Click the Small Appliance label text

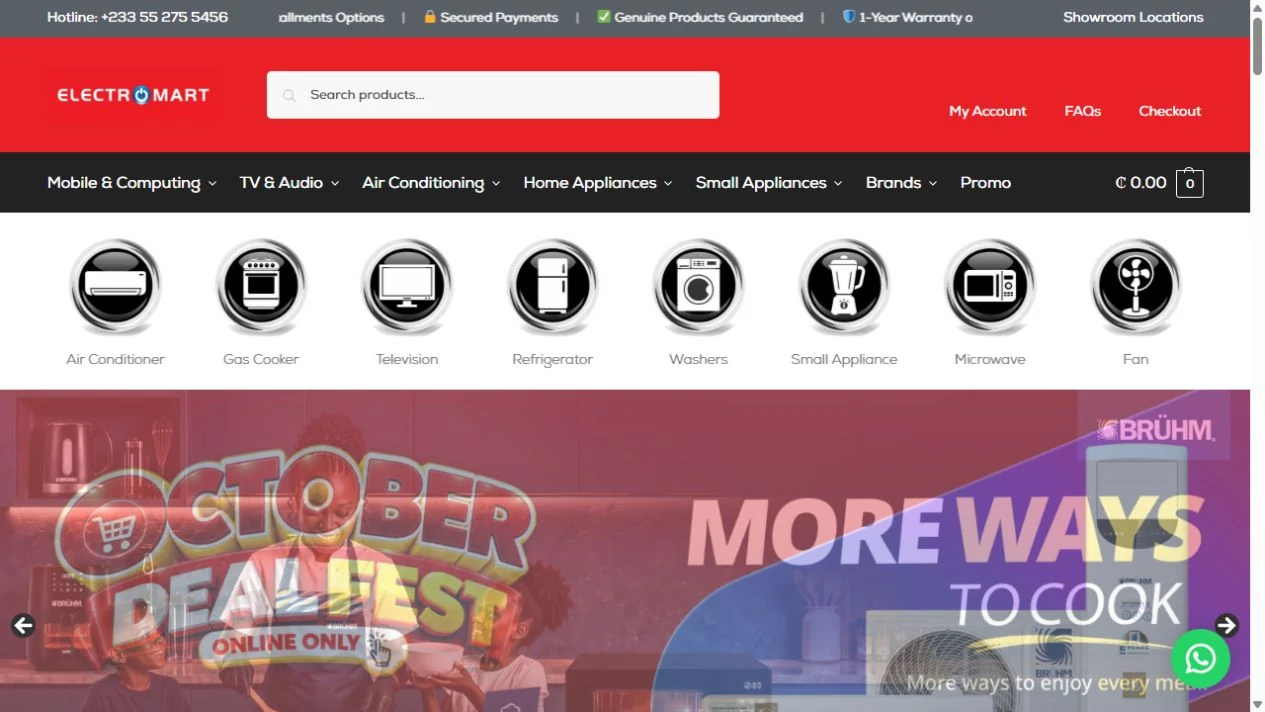tap(844, 359)
